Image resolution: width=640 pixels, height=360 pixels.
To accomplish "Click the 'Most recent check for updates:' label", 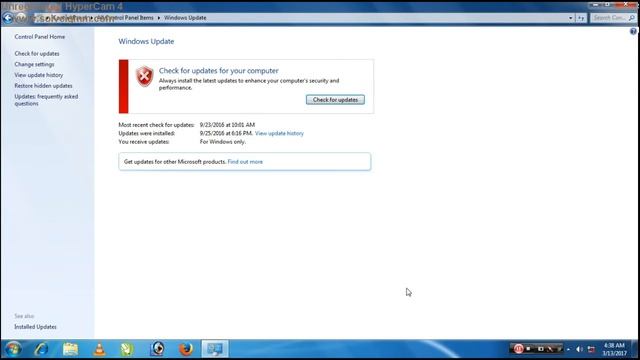I will coord(156,125).
